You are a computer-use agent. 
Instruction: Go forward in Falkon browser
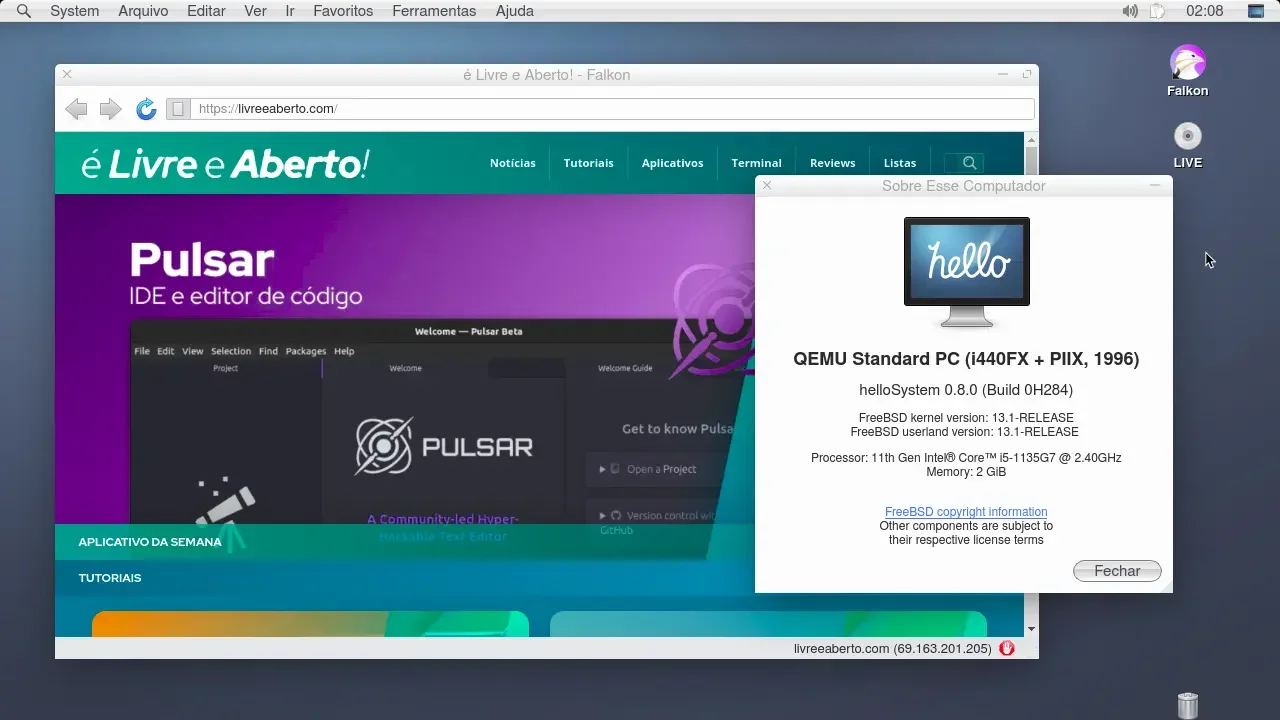[x=110, y=109]
